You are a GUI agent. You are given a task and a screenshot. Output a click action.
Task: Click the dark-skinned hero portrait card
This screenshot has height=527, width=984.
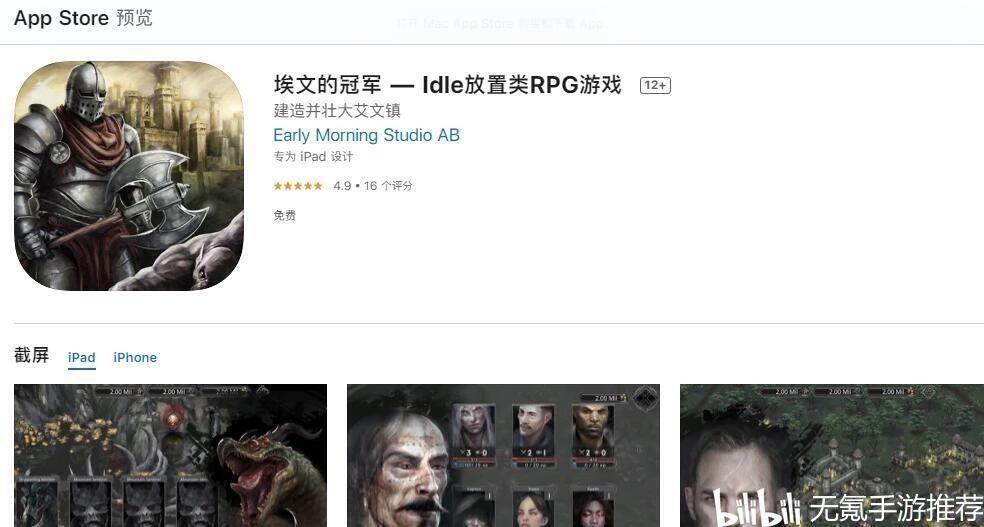[592, 435]
